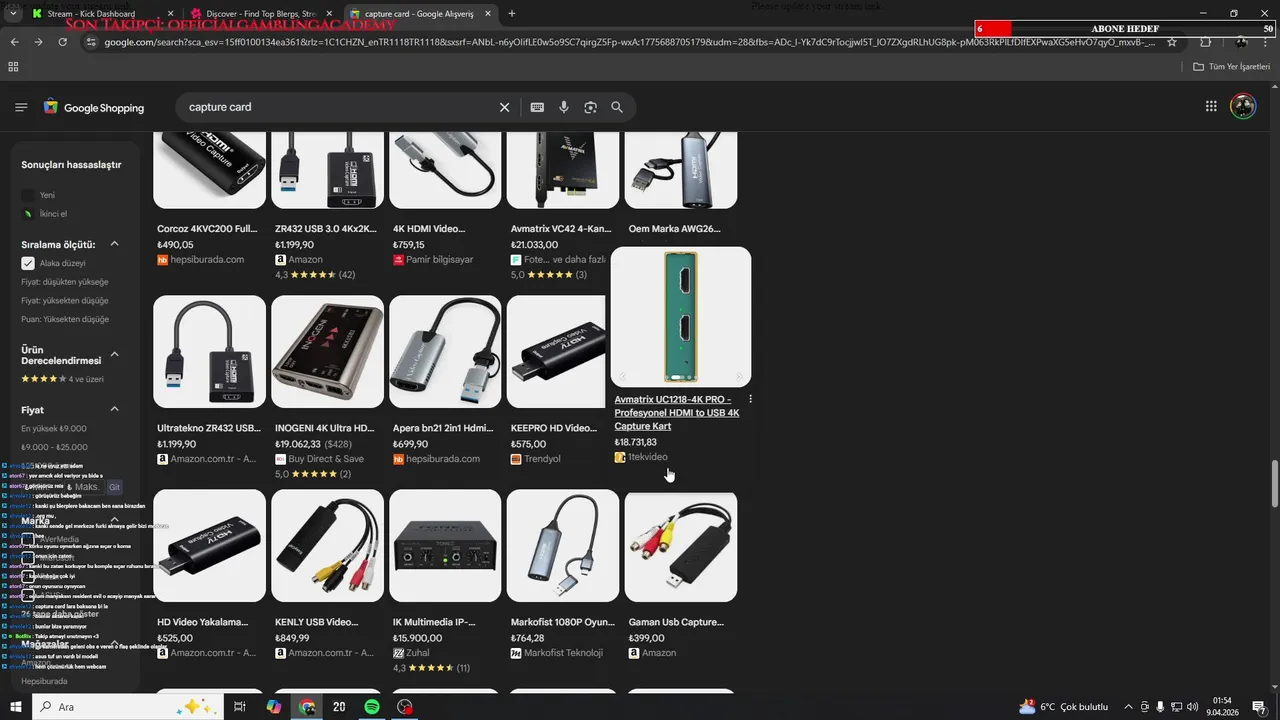This screenshot has height=720, width=1280.
Task: Open new browser tab
Action: (512, 13)
